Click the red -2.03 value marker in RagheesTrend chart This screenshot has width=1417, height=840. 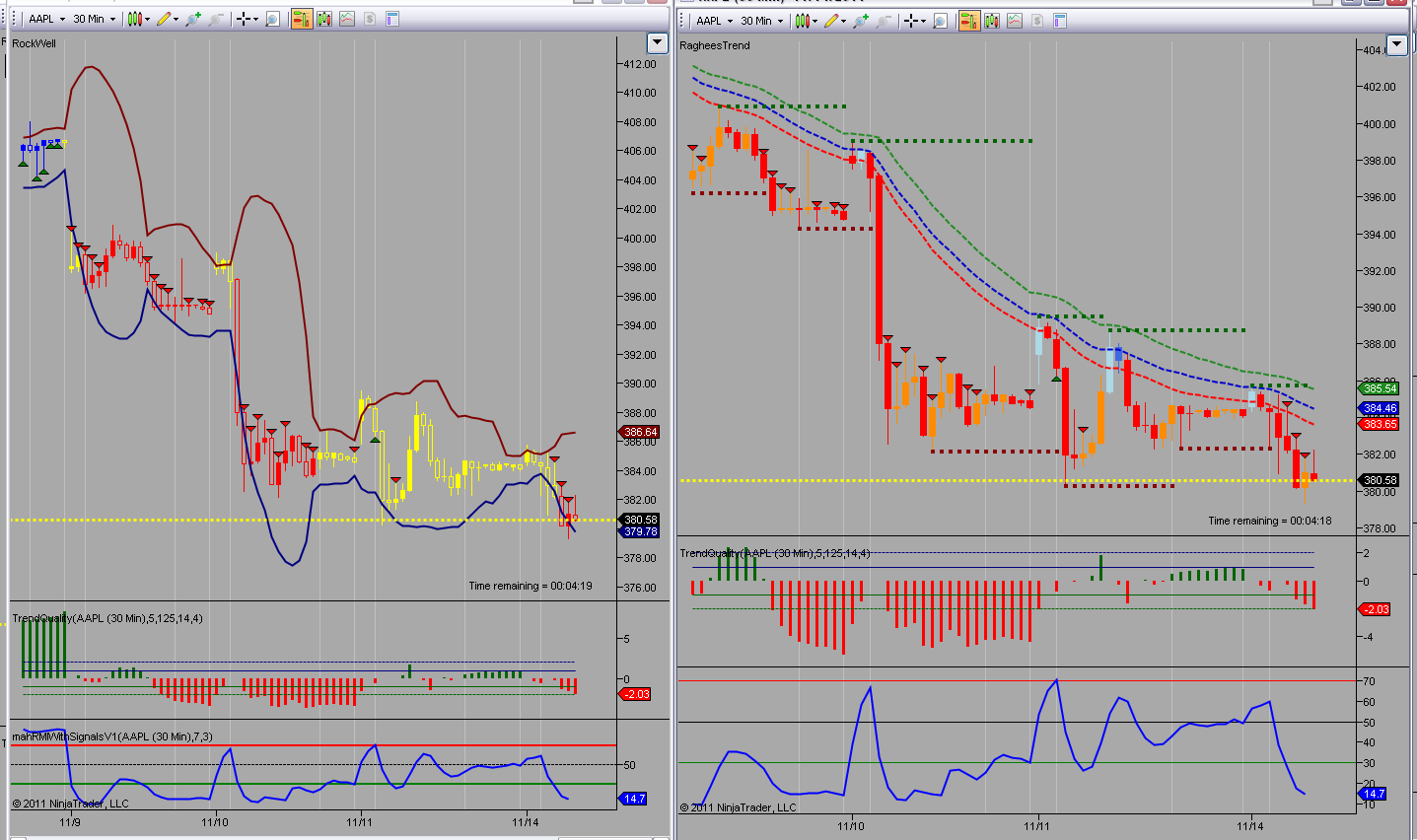[x=1375, y=609]
